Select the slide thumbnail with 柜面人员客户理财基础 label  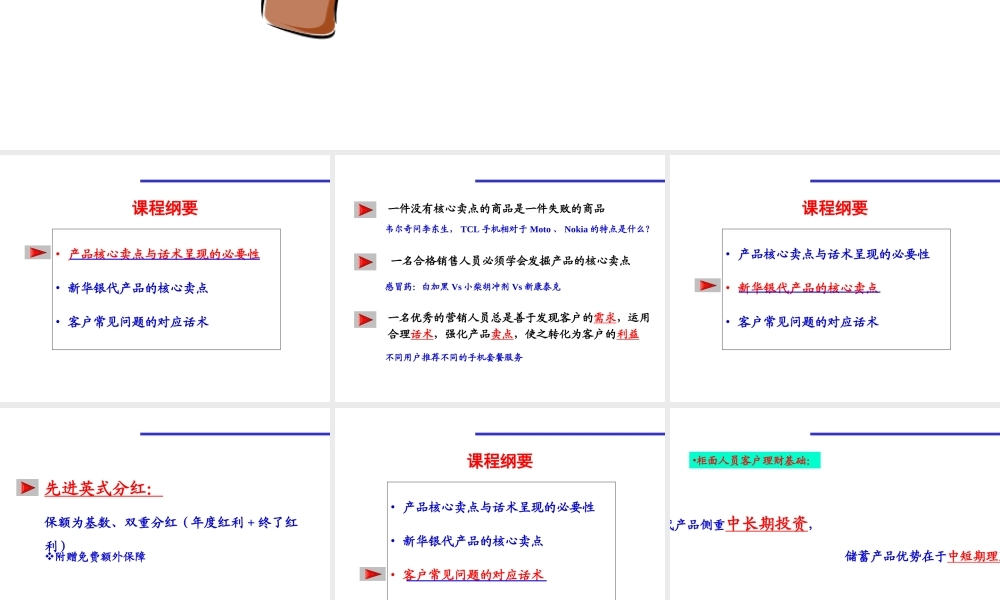coord(835,504)
